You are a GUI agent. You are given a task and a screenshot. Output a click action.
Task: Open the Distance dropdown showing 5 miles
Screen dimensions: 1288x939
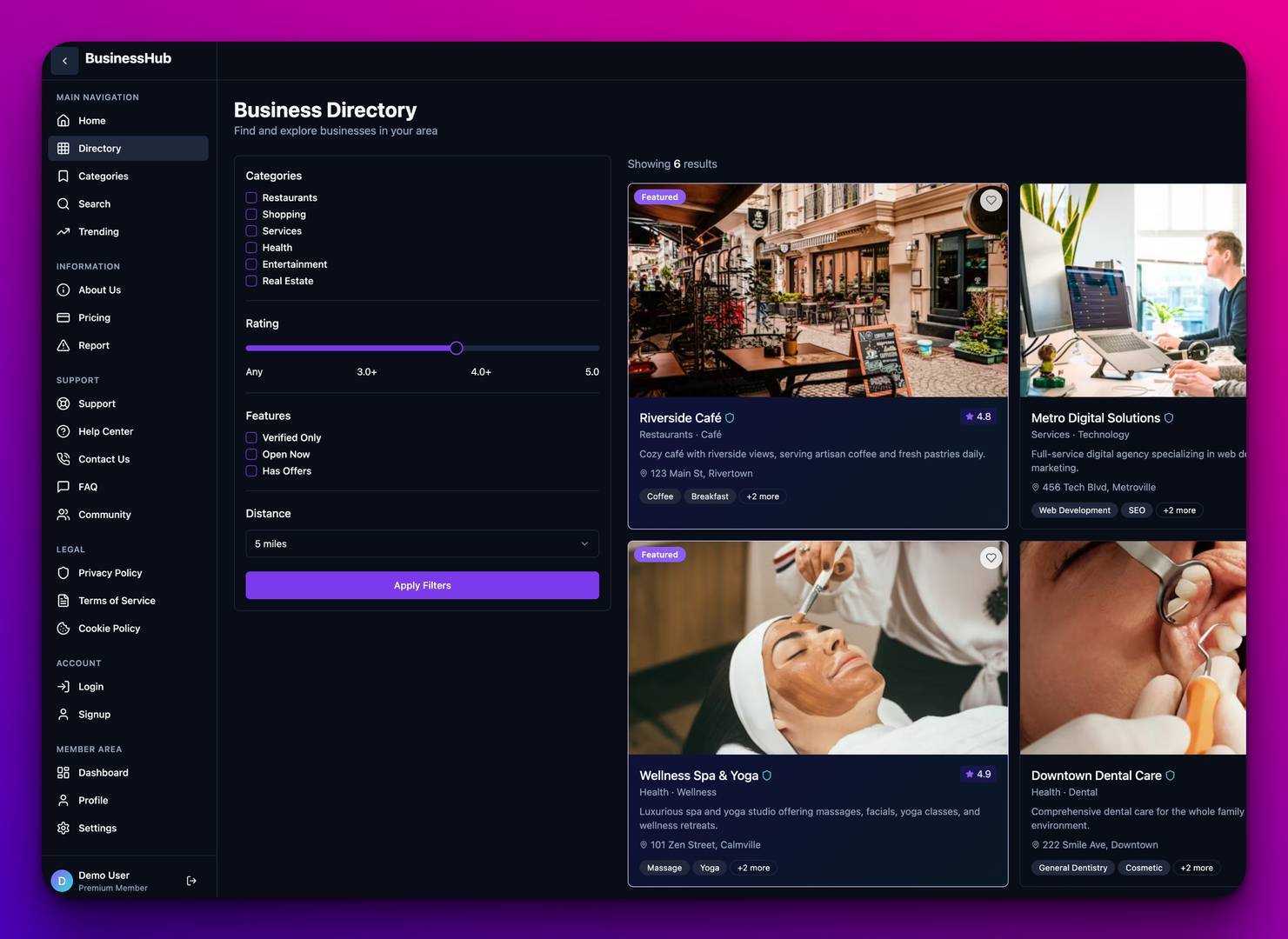(x=422, y=543)
